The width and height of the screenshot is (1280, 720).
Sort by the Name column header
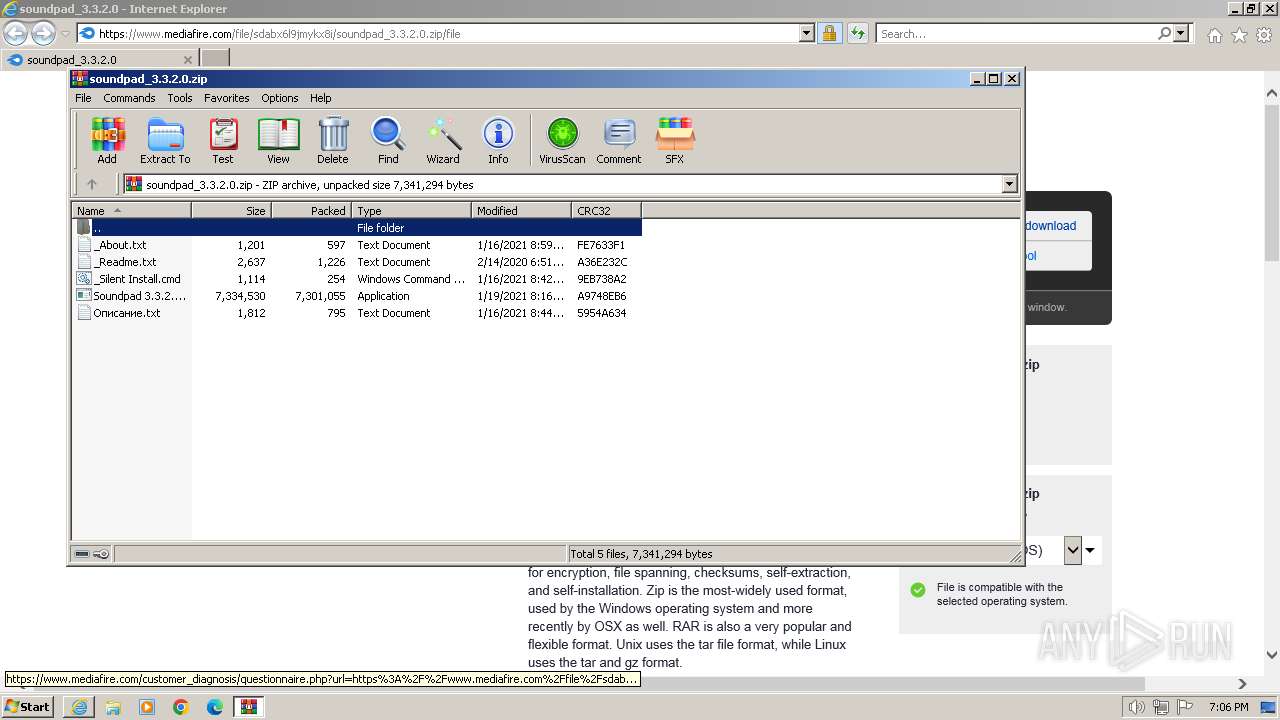[x=131, y=210]
